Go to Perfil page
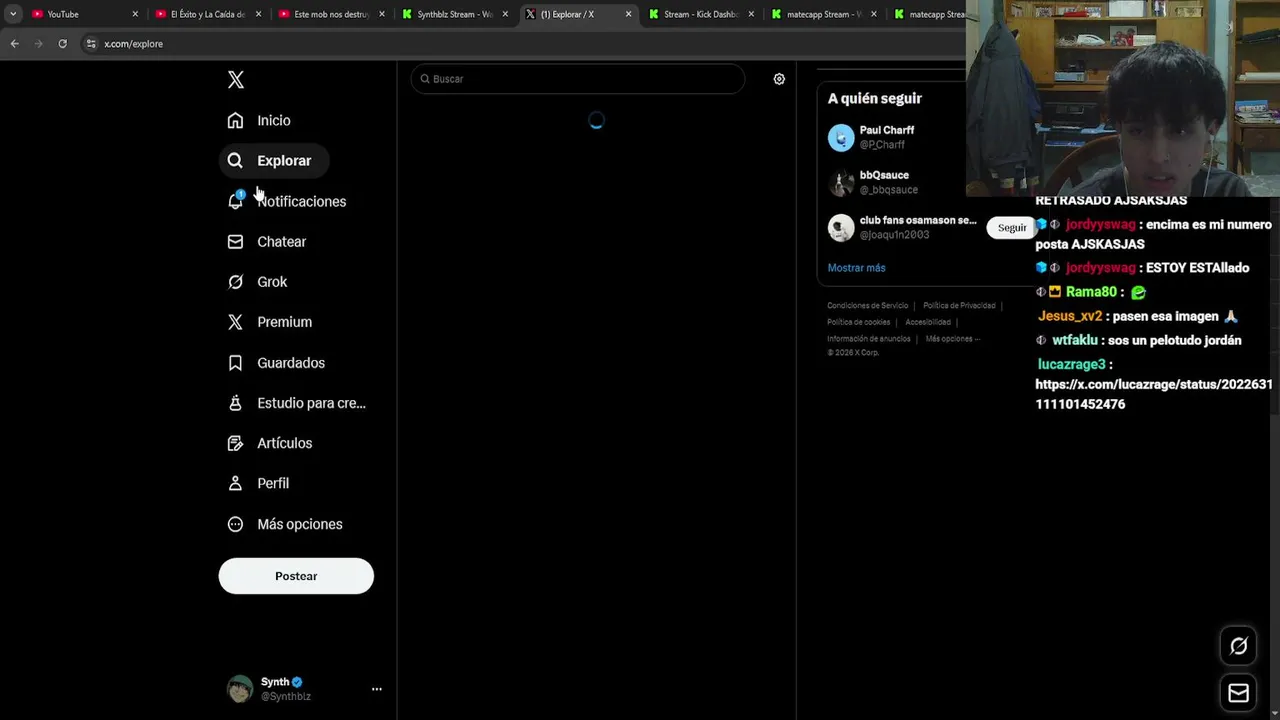The height and width of the screenshot is (720, 1280). click(258, 483)
